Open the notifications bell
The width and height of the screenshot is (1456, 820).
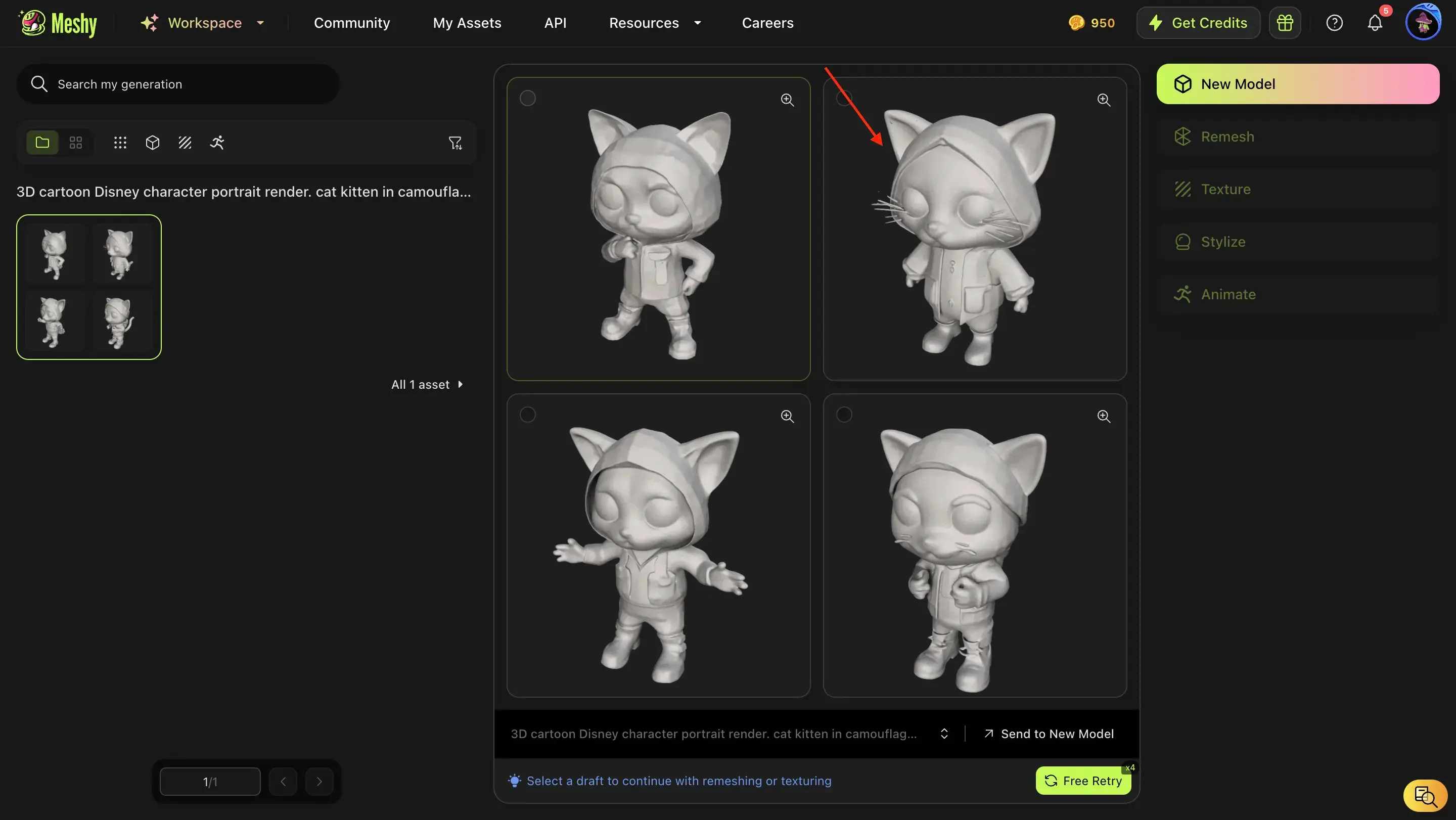(x=1375, y=23)
